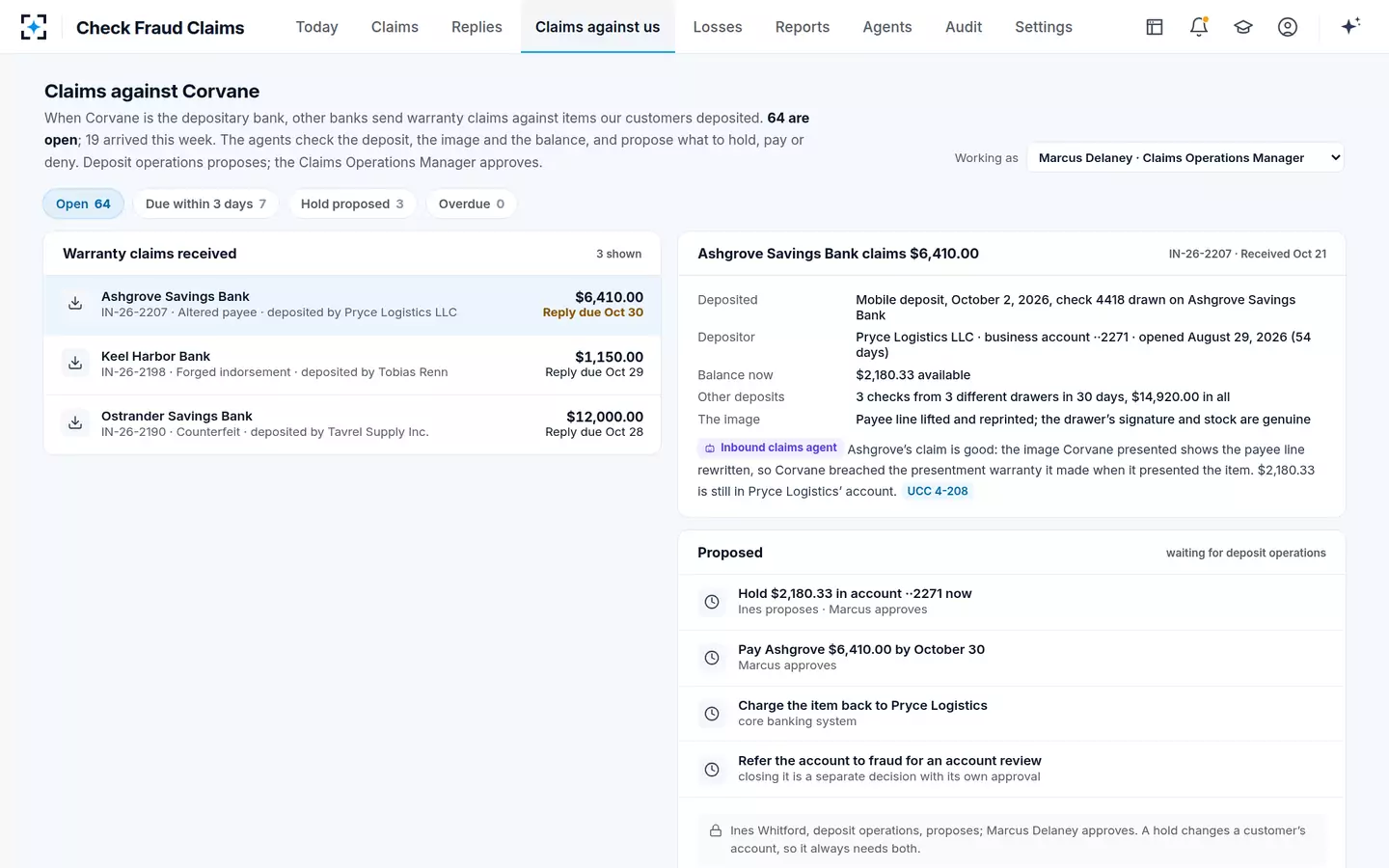This screenshot has height=868, width=1389.
Task: Click the Reply due Oct 29 label
Action: click(594, 372)
